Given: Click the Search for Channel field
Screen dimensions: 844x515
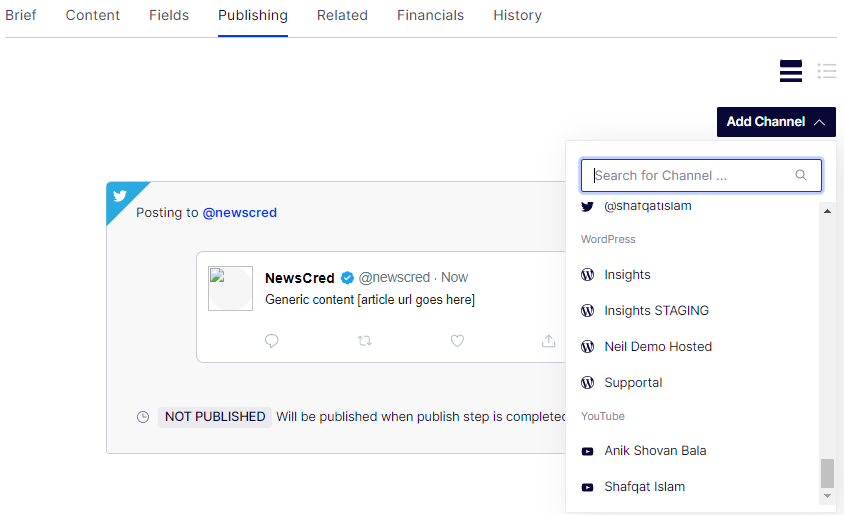Looking at the screenshot, I should click(701, 175).
